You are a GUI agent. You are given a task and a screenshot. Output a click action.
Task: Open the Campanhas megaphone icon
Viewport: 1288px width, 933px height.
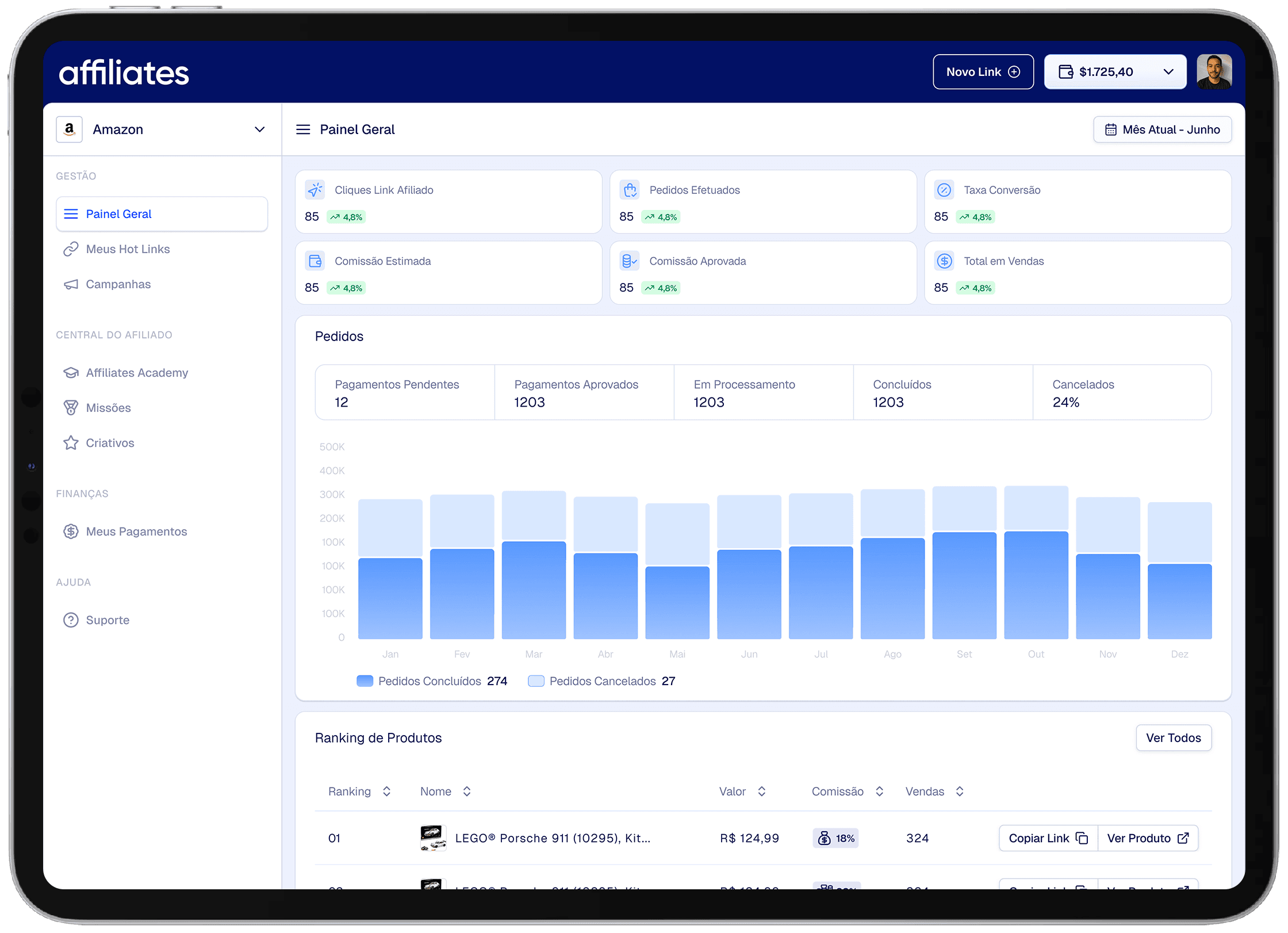click(71, 284)
